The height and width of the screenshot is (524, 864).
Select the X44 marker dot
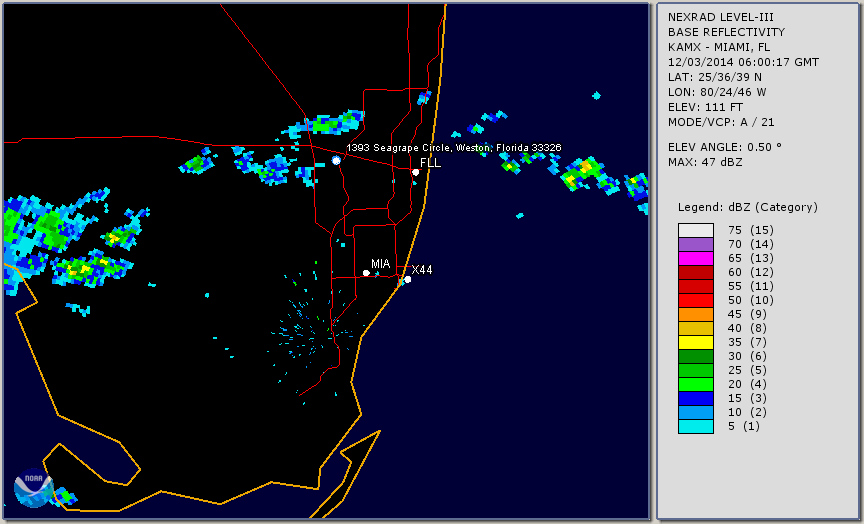[x=407, y=279]
